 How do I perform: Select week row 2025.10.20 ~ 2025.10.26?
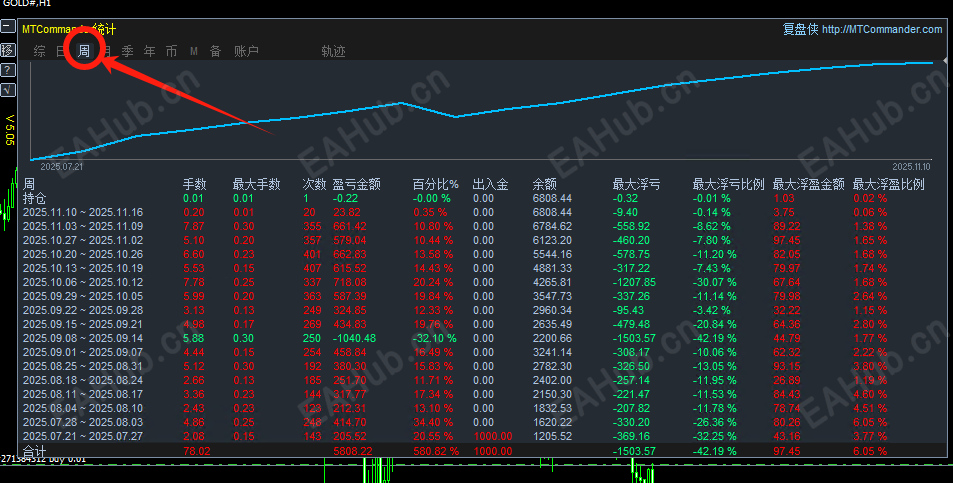pos(83,254)
